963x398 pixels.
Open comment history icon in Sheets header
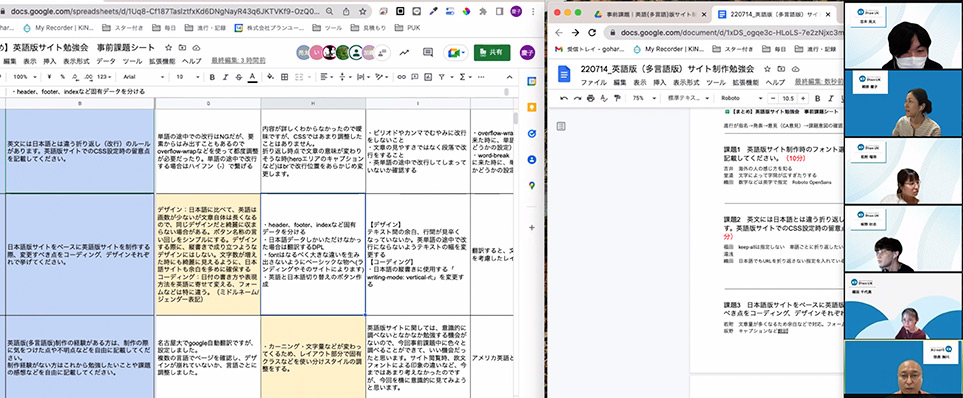coord(428,53)
